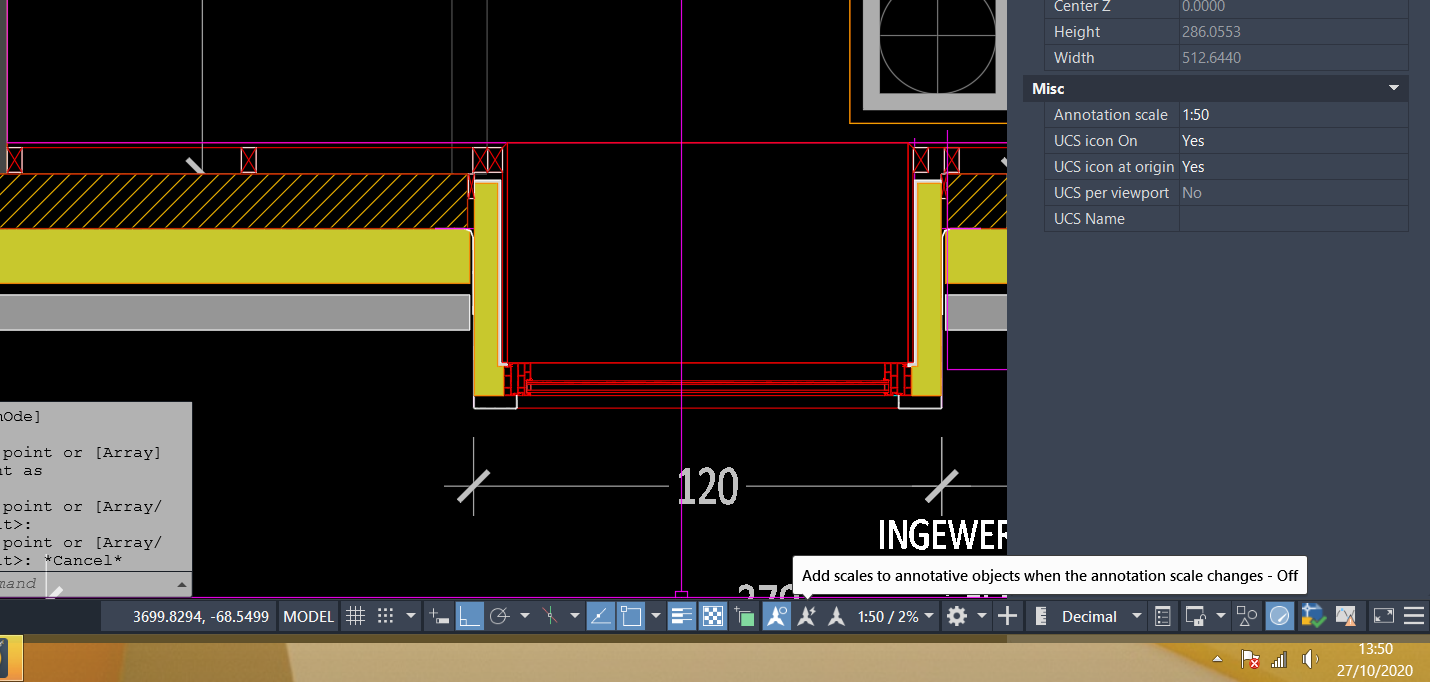Select the Annotation scale property row

1226,114
